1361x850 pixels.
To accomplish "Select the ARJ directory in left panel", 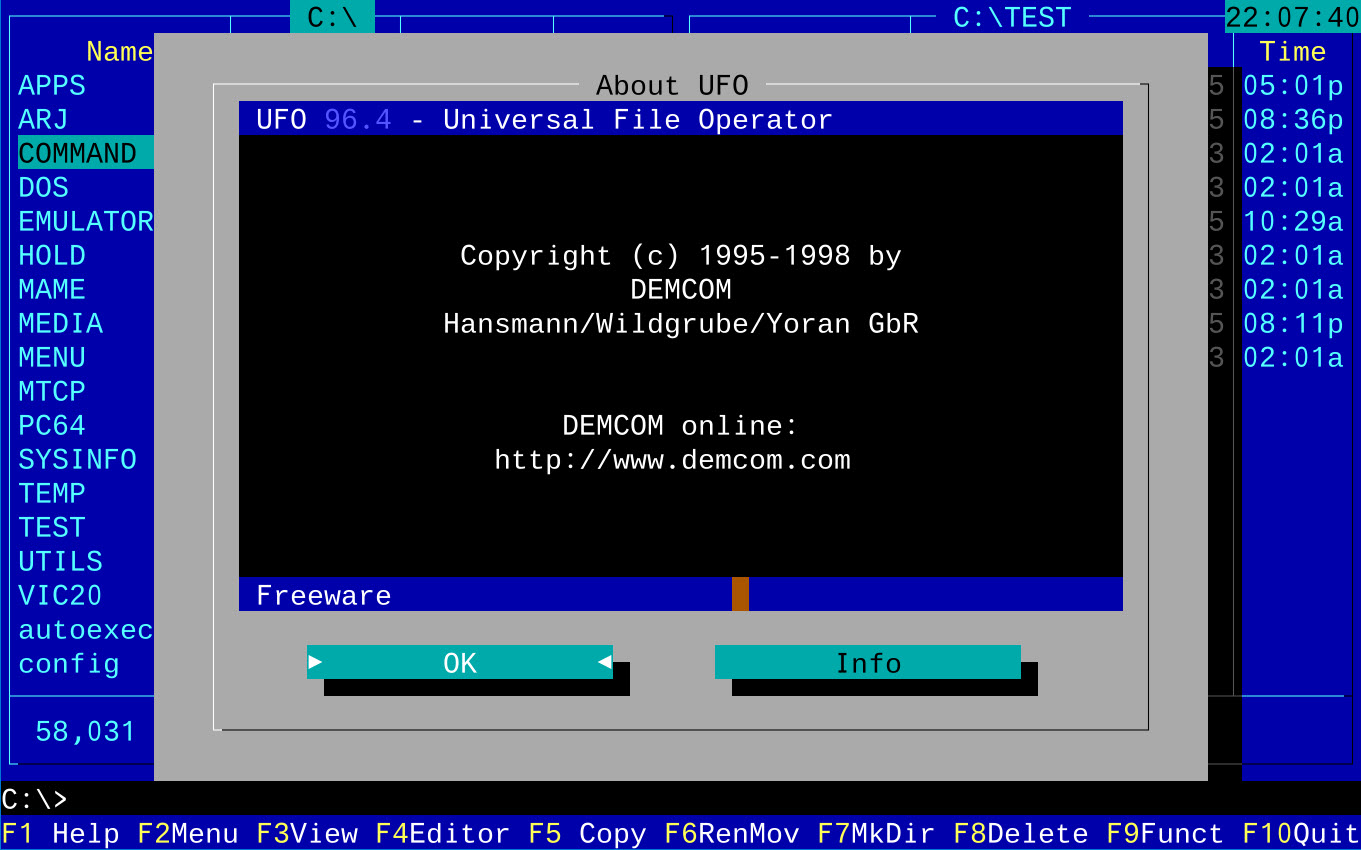I will click(43, 119).
